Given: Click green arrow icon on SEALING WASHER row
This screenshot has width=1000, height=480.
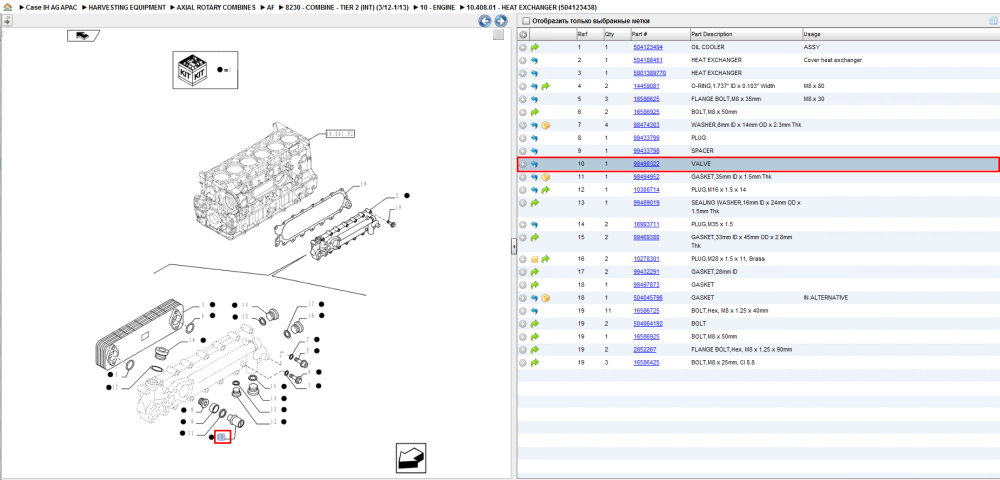Looking at the screenshot, I should [535, 203].
